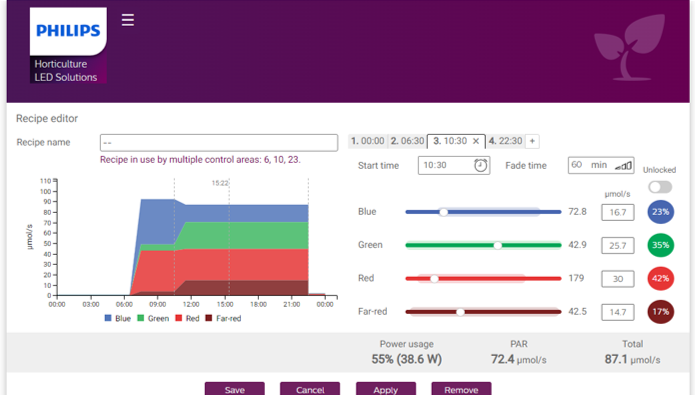Click the Cancel button
The image size is (695, 395).
pyautogui.click(x=310, y=389)
